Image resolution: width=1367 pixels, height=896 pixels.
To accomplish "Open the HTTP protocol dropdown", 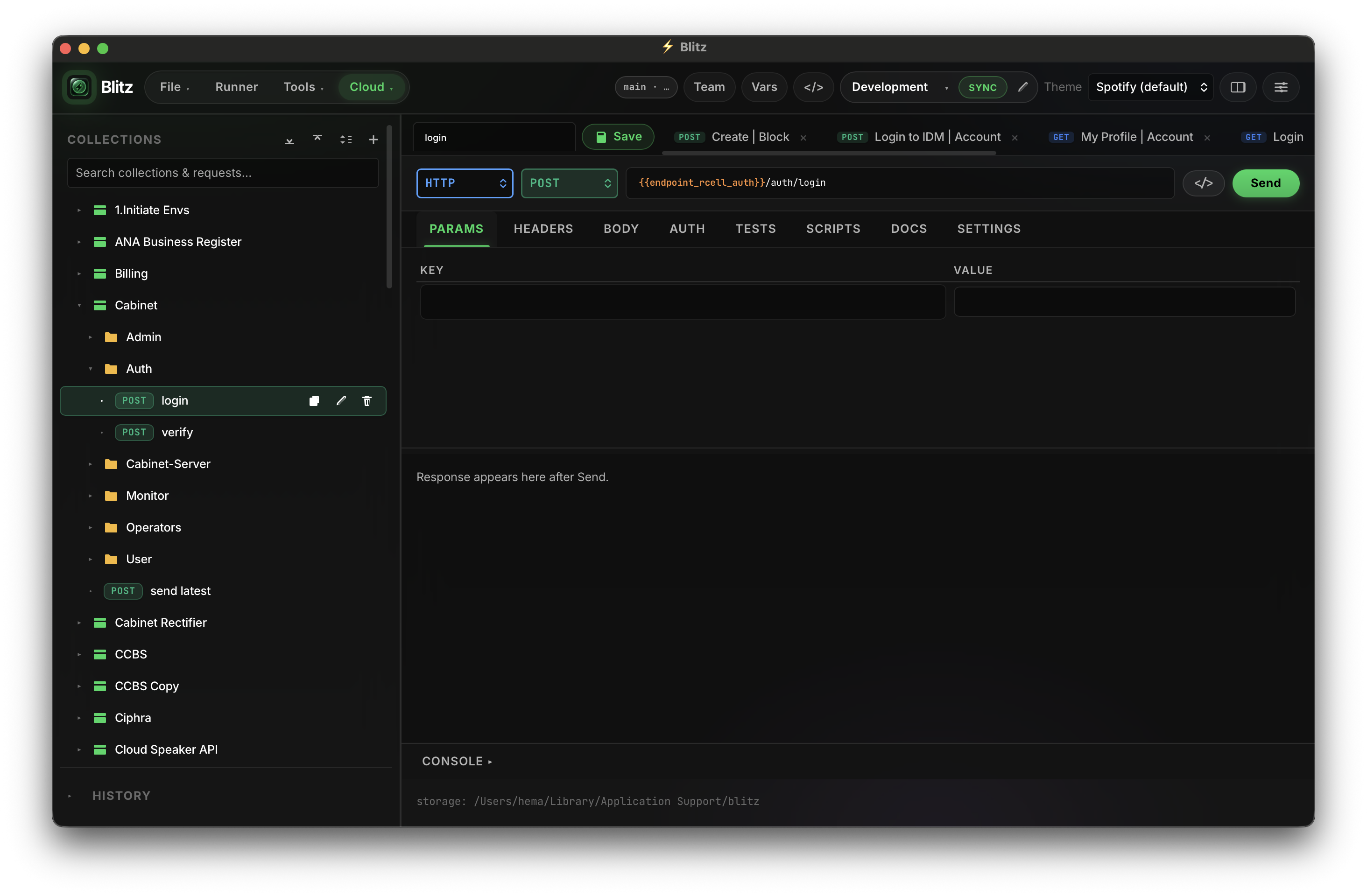I will pyautogui.click(x=465, y=183).
